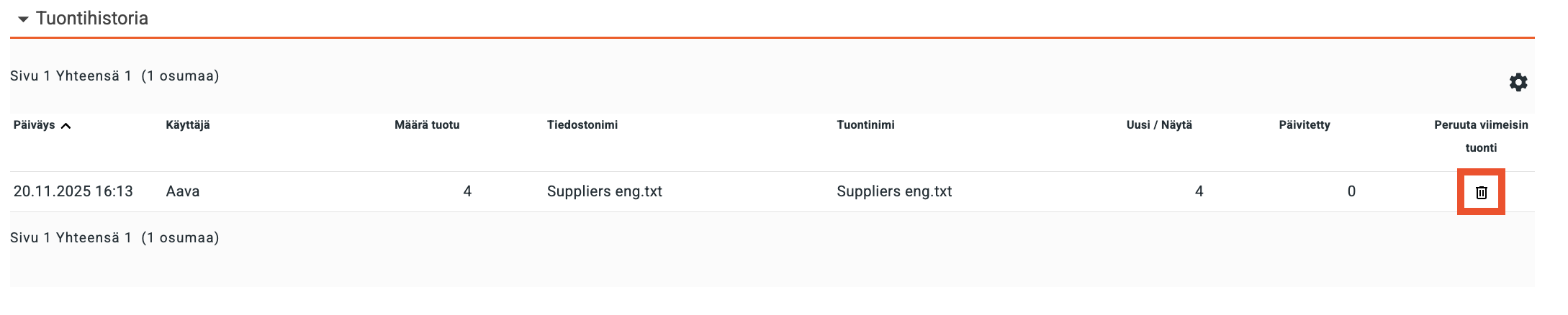
Task: Click the updated count 0 under Päivitetty
Action: click(x=1351, y=191)
